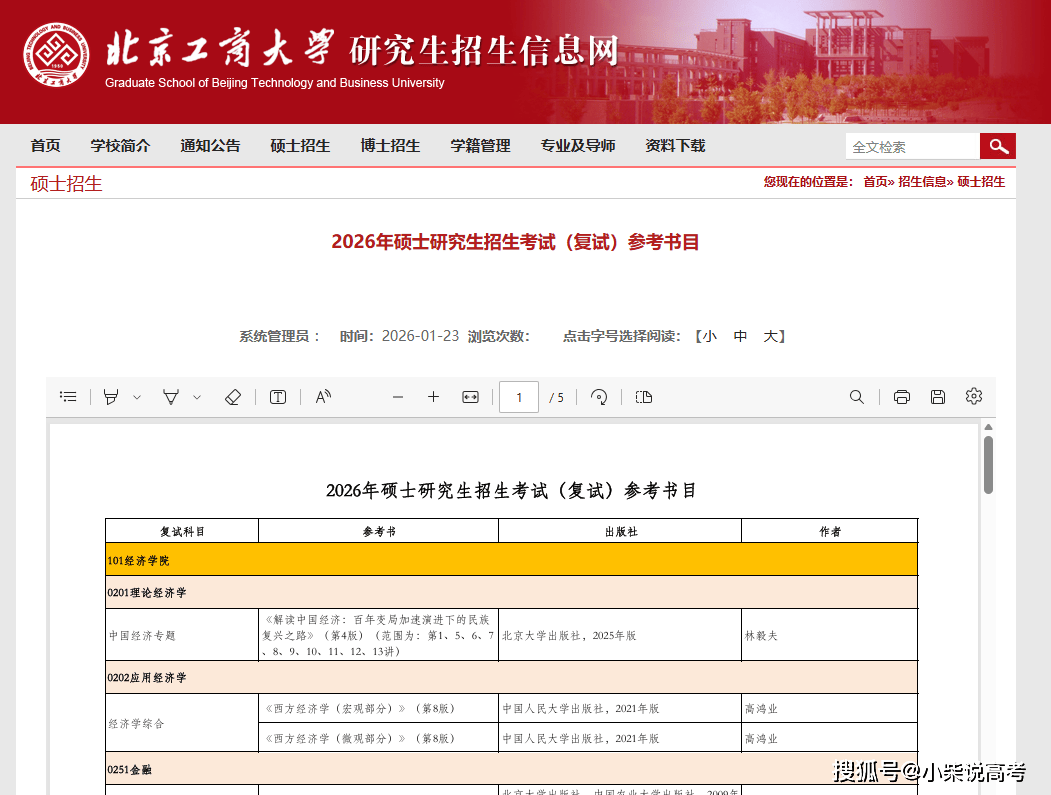The height and width of the screenshot is (795, 1051).
Task: Follow the 首页 breadcrumb link
Action: point(874,182)
